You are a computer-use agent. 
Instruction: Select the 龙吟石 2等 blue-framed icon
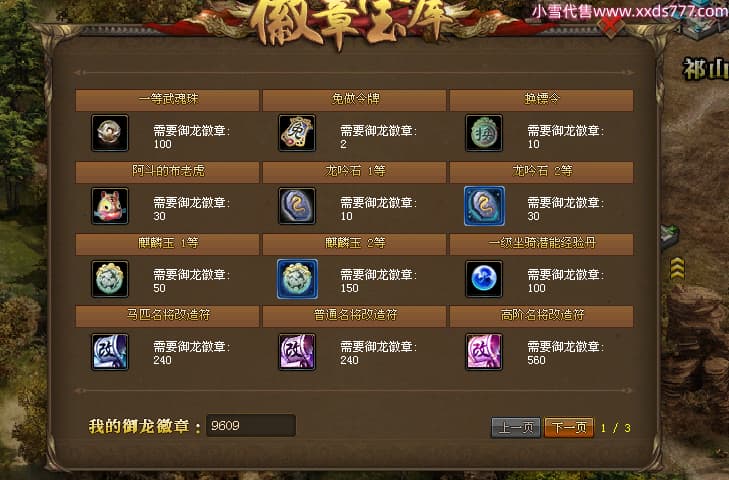pyautogui.click(x=484, y=206)
